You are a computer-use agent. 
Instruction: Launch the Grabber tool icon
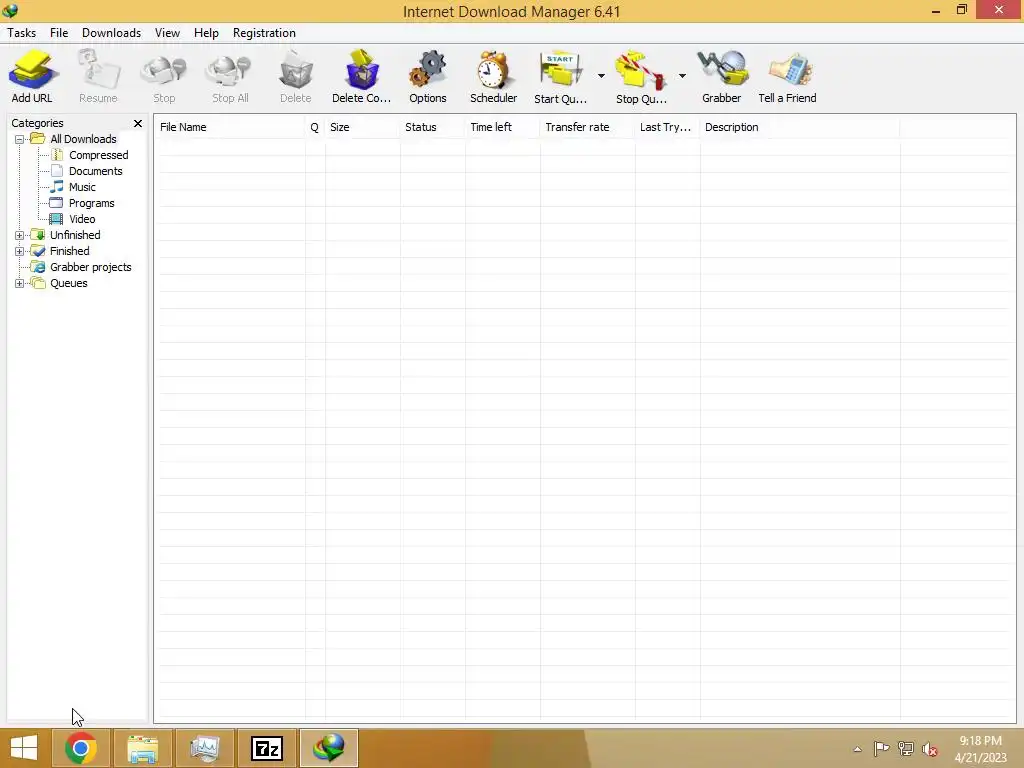pyautogui.click(x=721, y=76)
